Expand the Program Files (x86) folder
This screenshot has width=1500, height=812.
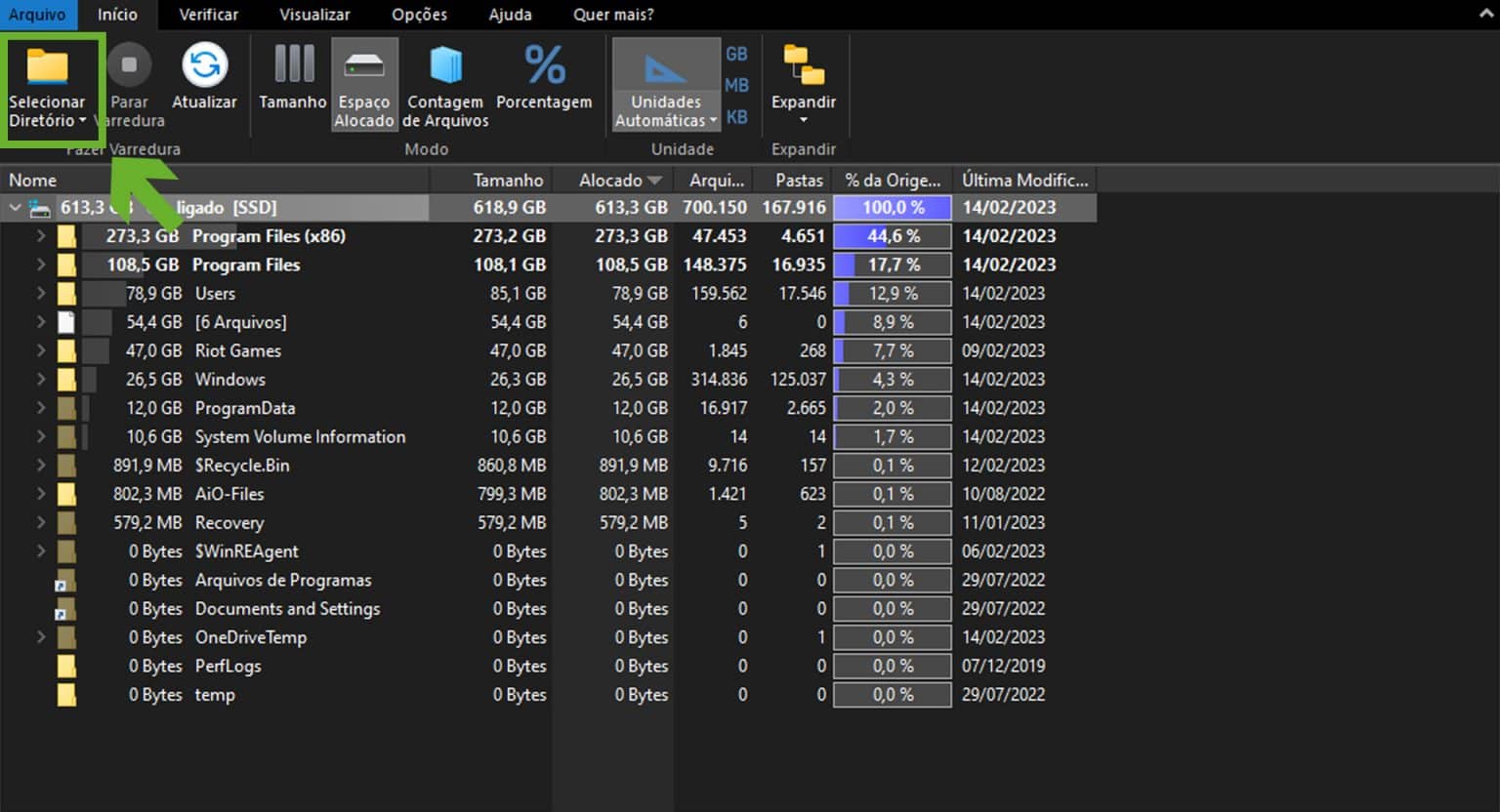pos(41,236)
